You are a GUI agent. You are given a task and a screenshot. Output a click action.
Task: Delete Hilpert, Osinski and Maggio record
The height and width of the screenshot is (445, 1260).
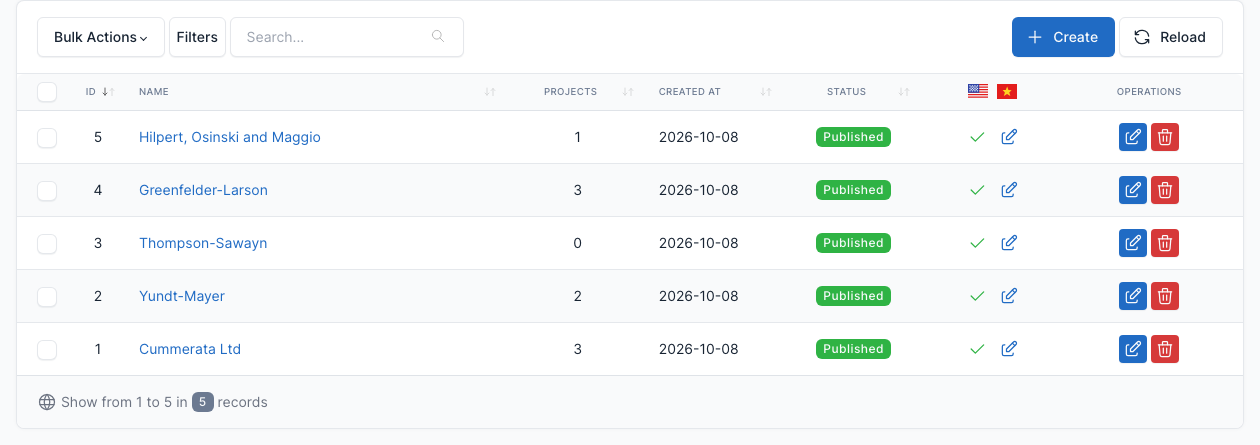[1165, 137]
